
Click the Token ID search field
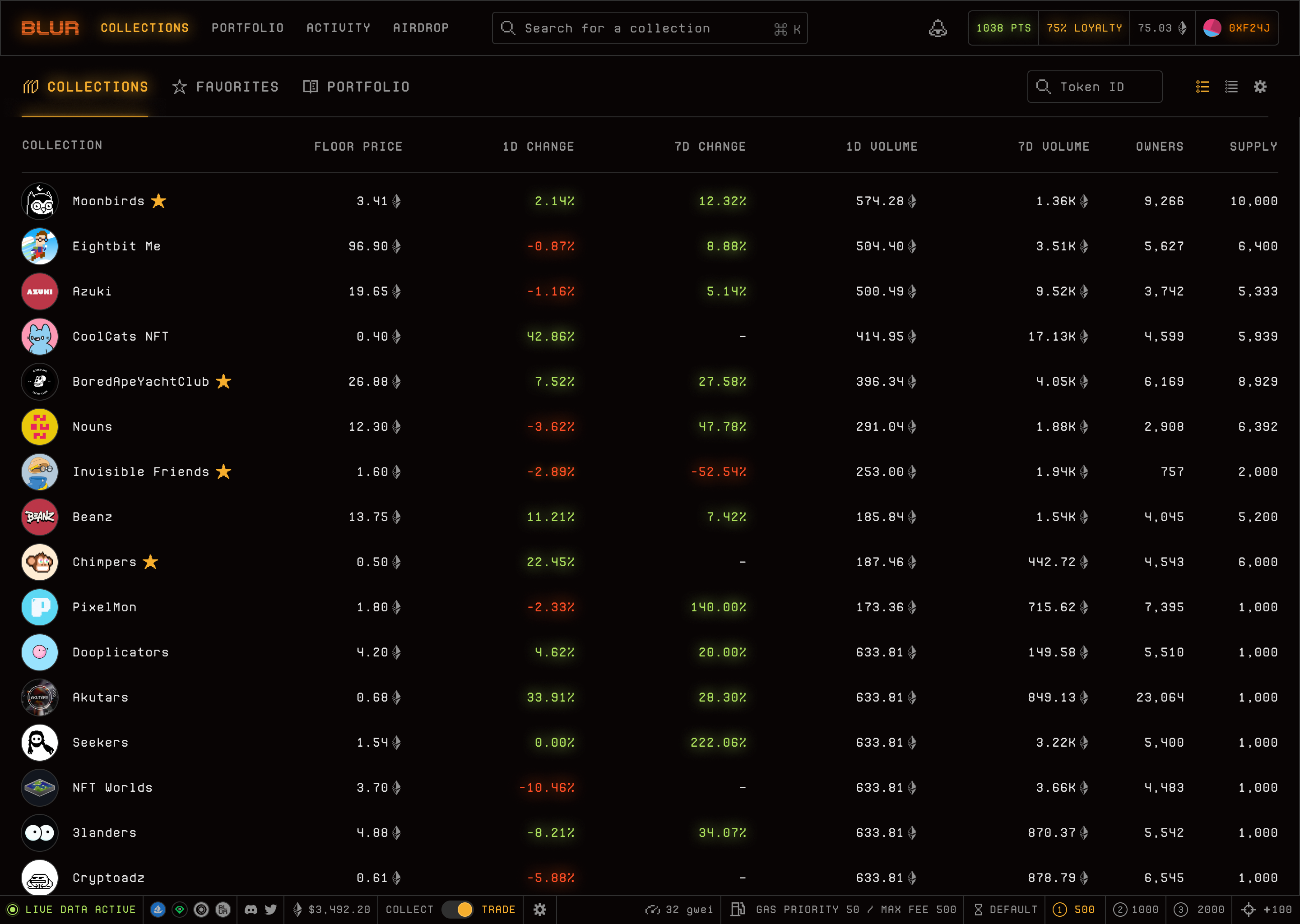coord(1095,87)
